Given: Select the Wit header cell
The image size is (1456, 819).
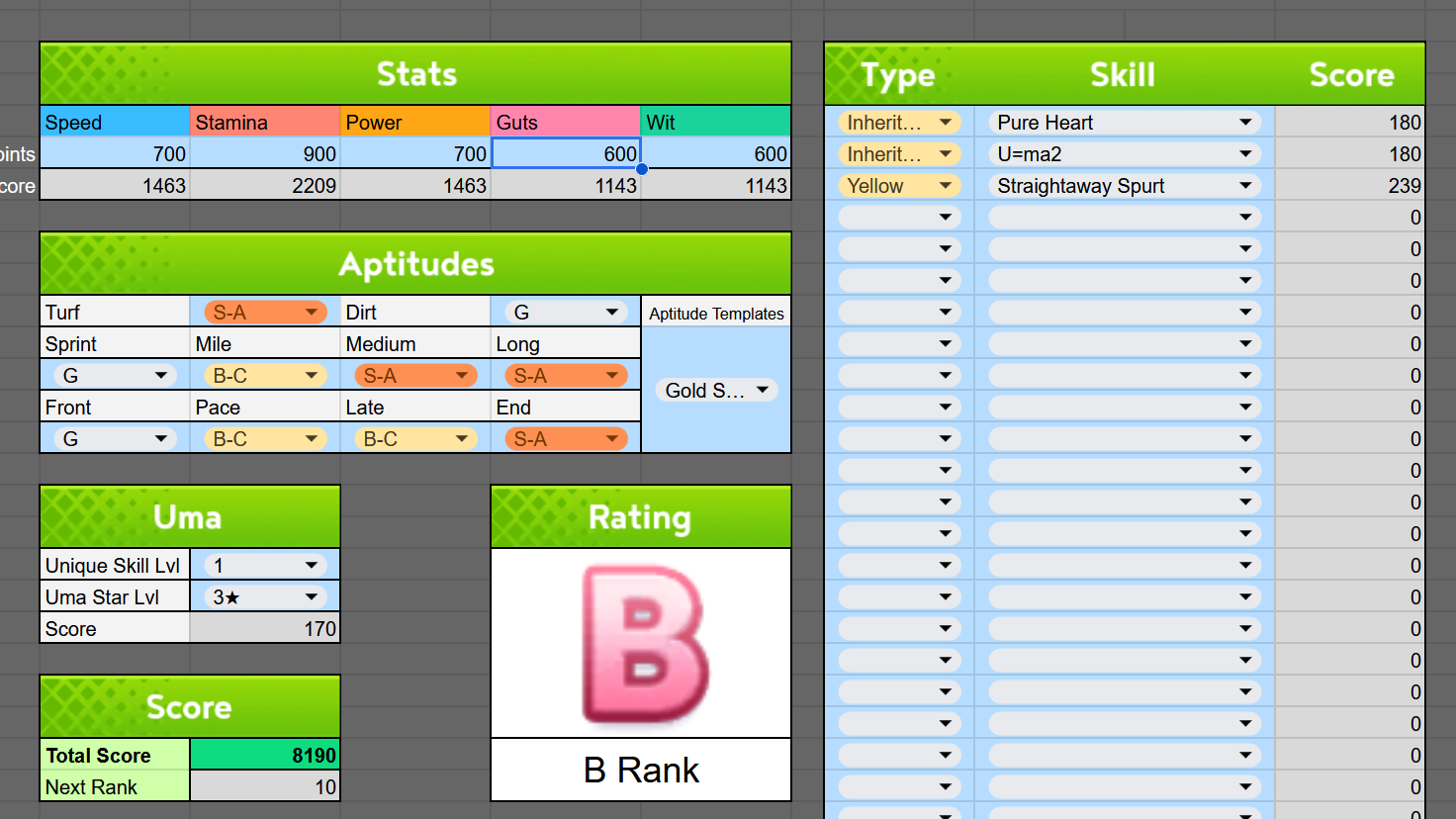Looking at the screenshot, I should pos(716,122).
